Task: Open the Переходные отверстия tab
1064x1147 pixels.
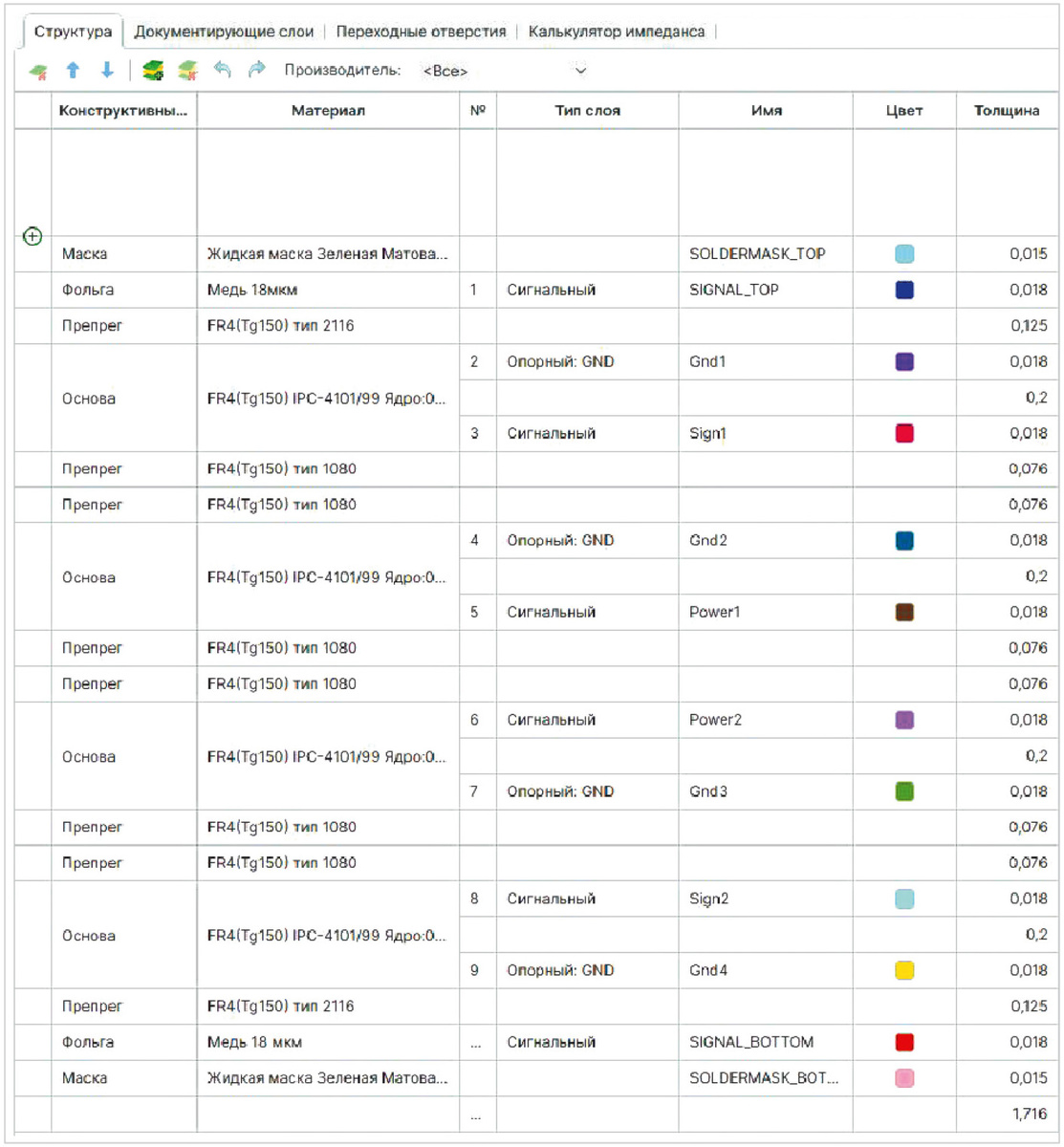Action: (x=421, y=32)
